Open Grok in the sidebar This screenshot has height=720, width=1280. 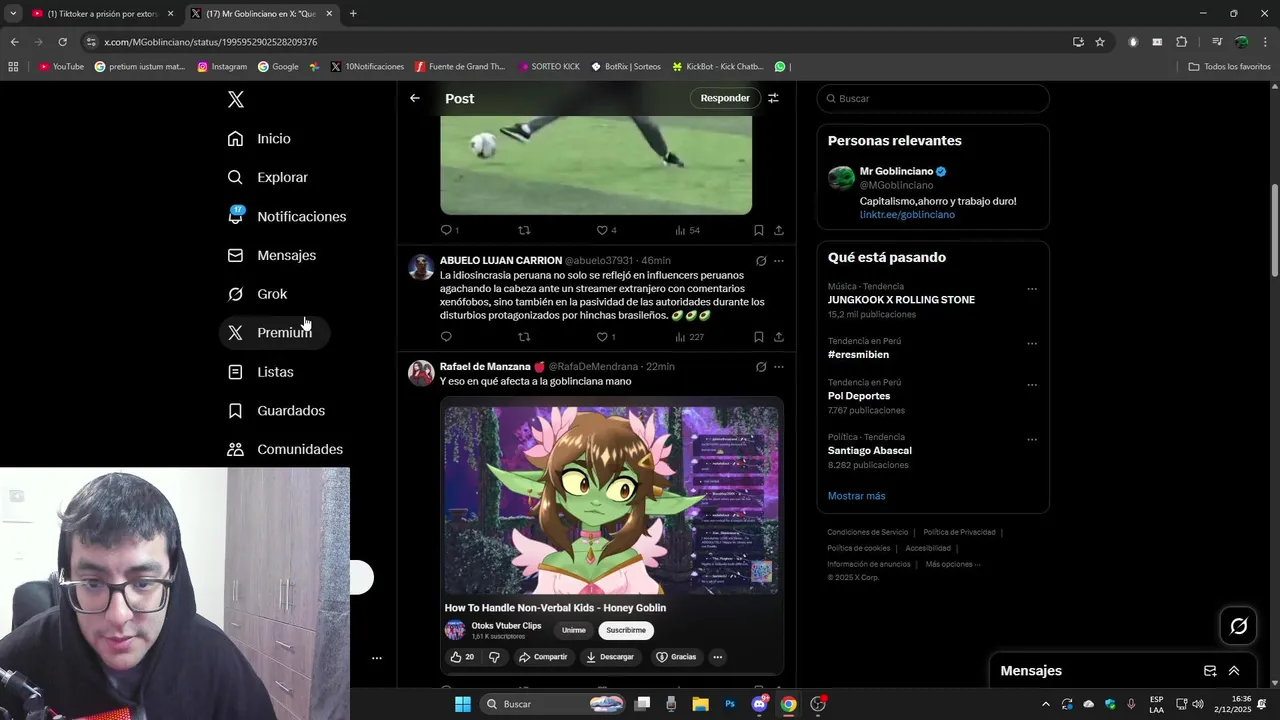257,294
